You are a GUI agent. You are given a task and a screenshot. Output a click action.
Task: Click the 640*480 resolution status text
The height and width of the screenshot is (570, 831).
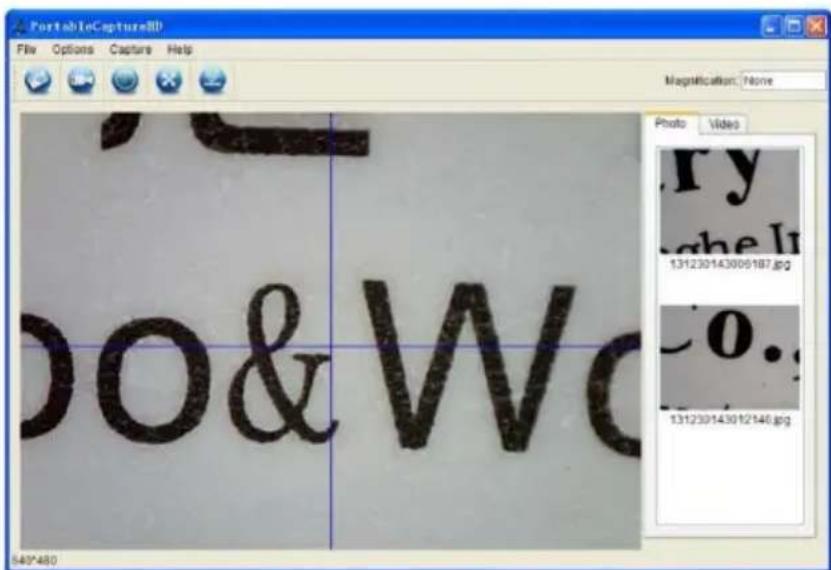34,560
